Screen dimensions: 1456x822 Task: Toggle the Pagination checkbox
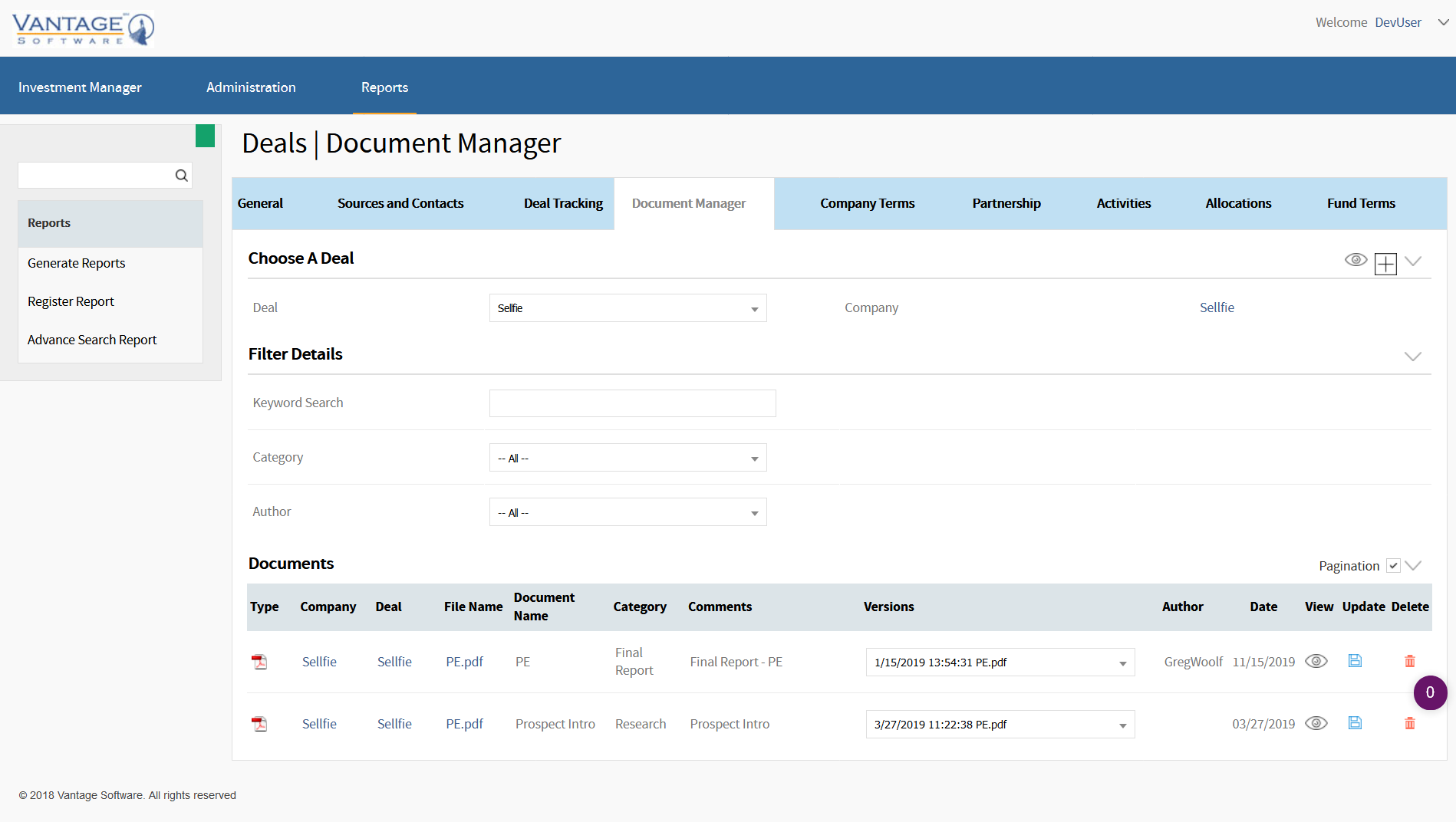pyautogui.click(x=1393, y=566)
